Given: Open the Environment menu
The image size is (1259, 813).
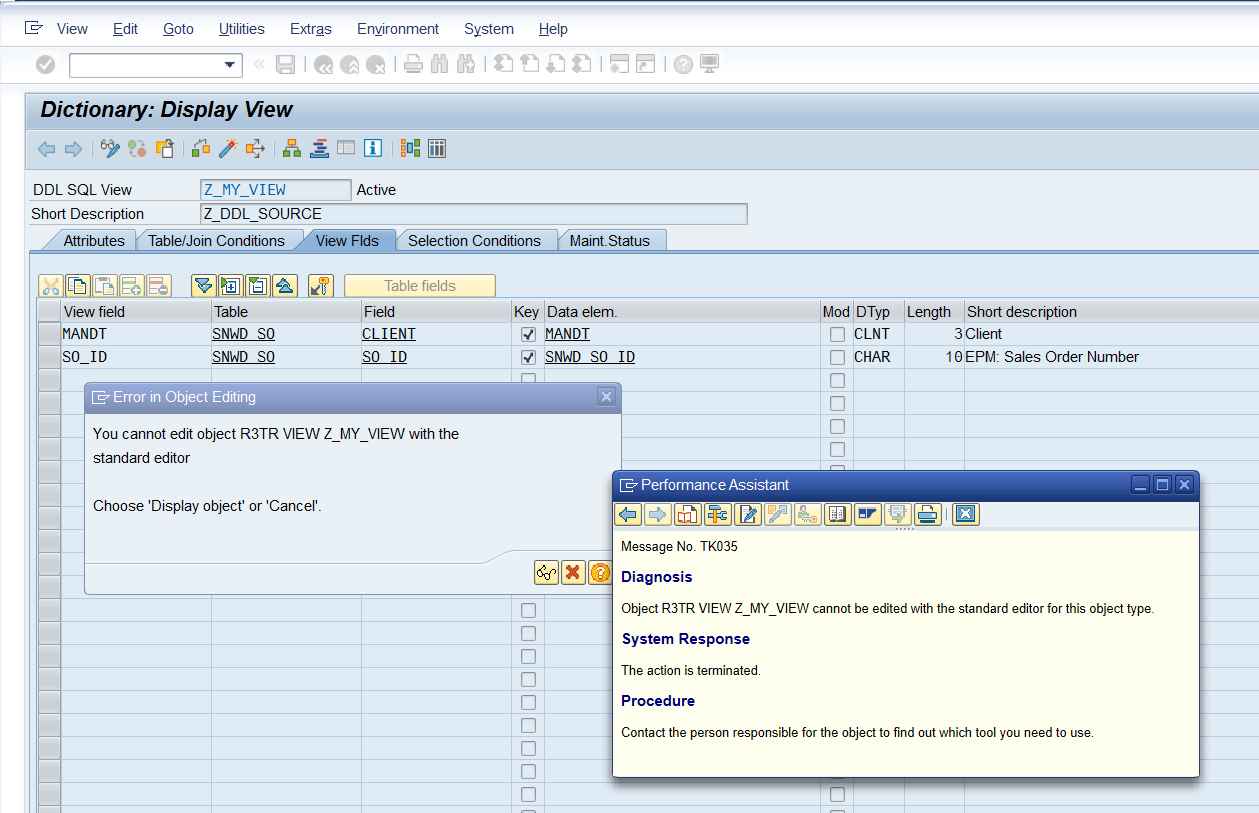Looking at the screenshot, I should (398, 29).
